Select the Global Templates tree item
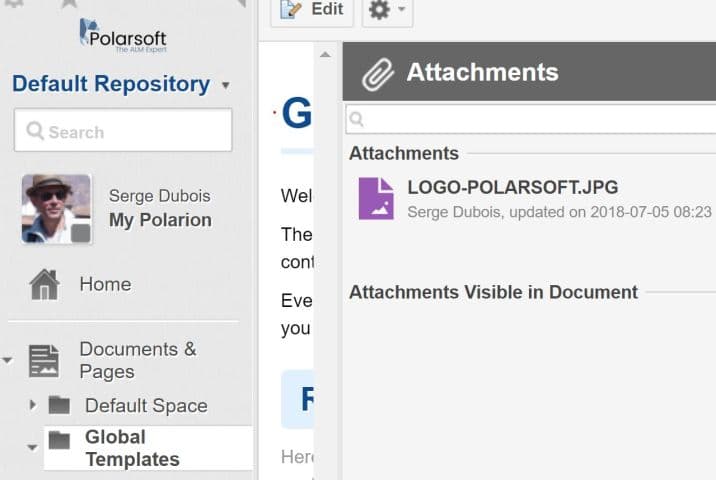Viewport: 716px width, 480px height. click(131, 448)
